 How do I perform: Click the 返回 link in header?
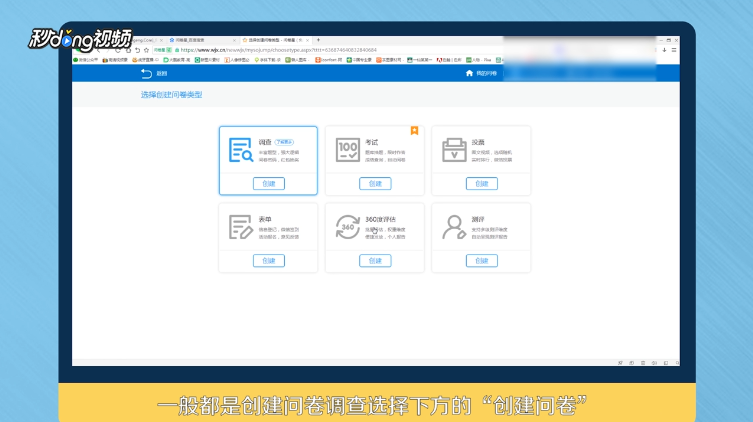click(162, 73)
